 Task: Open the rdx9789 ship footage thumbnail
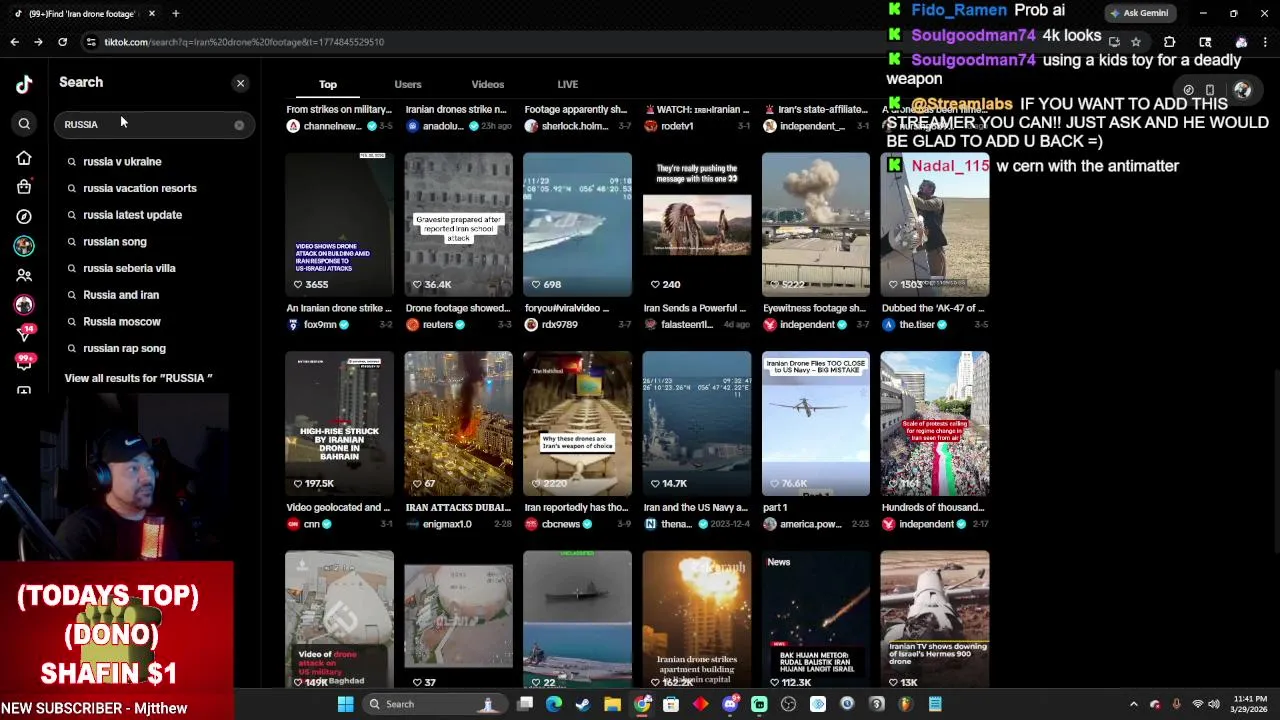pyautogui.click(x=577, y=225)
